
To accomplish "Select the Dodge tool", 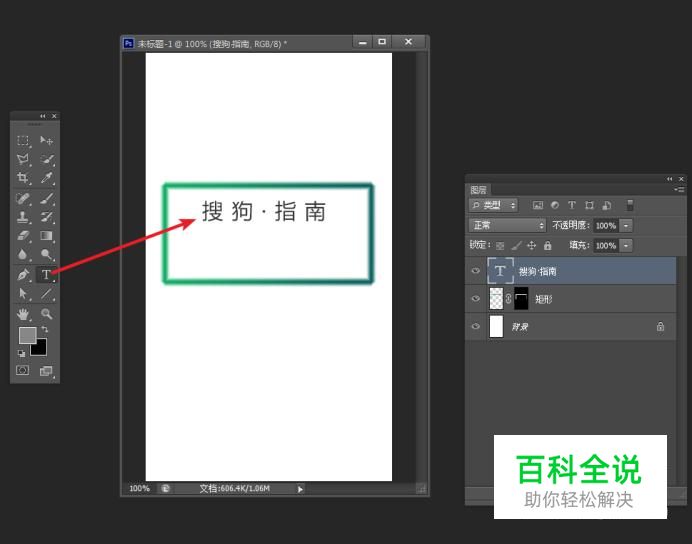I will pyautogui.click(x=46, y=254).
